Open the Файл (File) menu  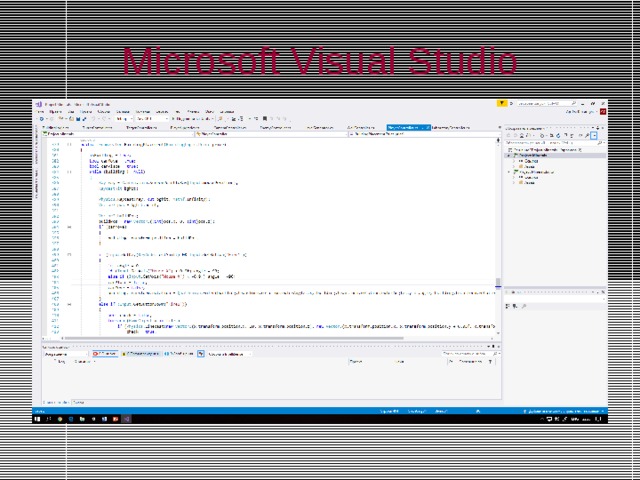pos(40,111)
